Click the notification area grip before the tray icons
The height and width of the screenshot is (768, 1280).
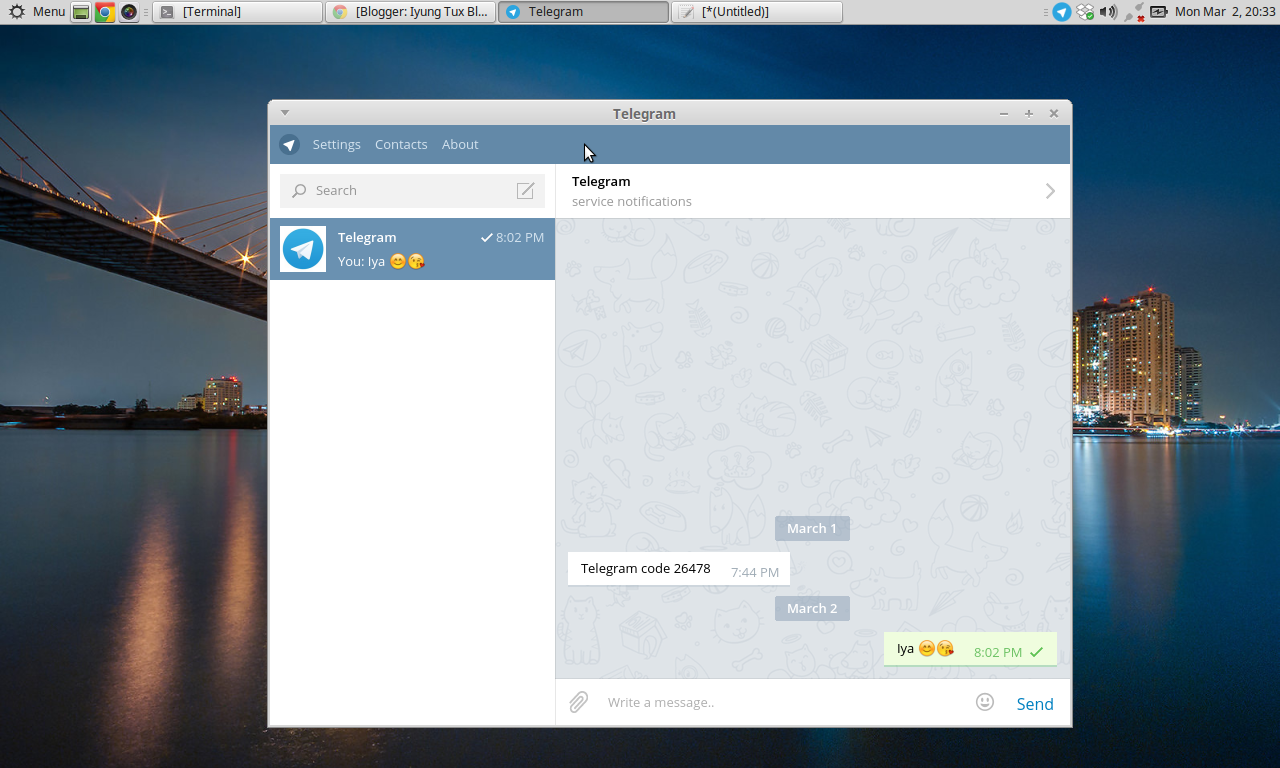[x=1046, y=11]
